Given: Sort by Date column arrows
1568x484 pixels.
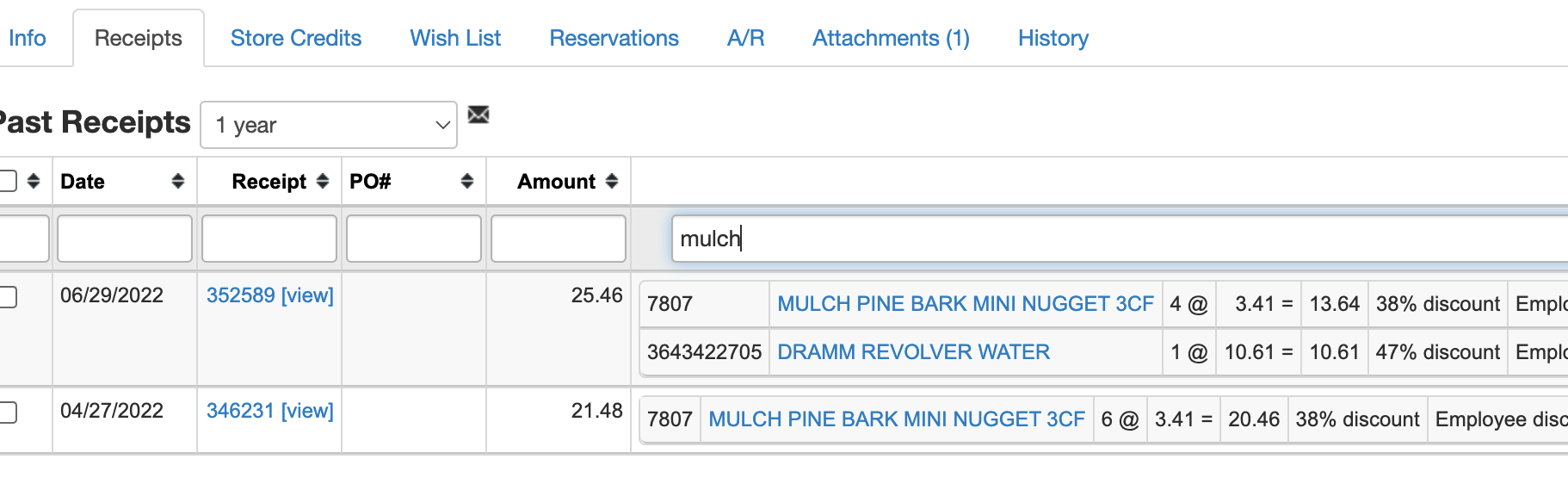Looking at the screenshot, I should coord(178,181).
